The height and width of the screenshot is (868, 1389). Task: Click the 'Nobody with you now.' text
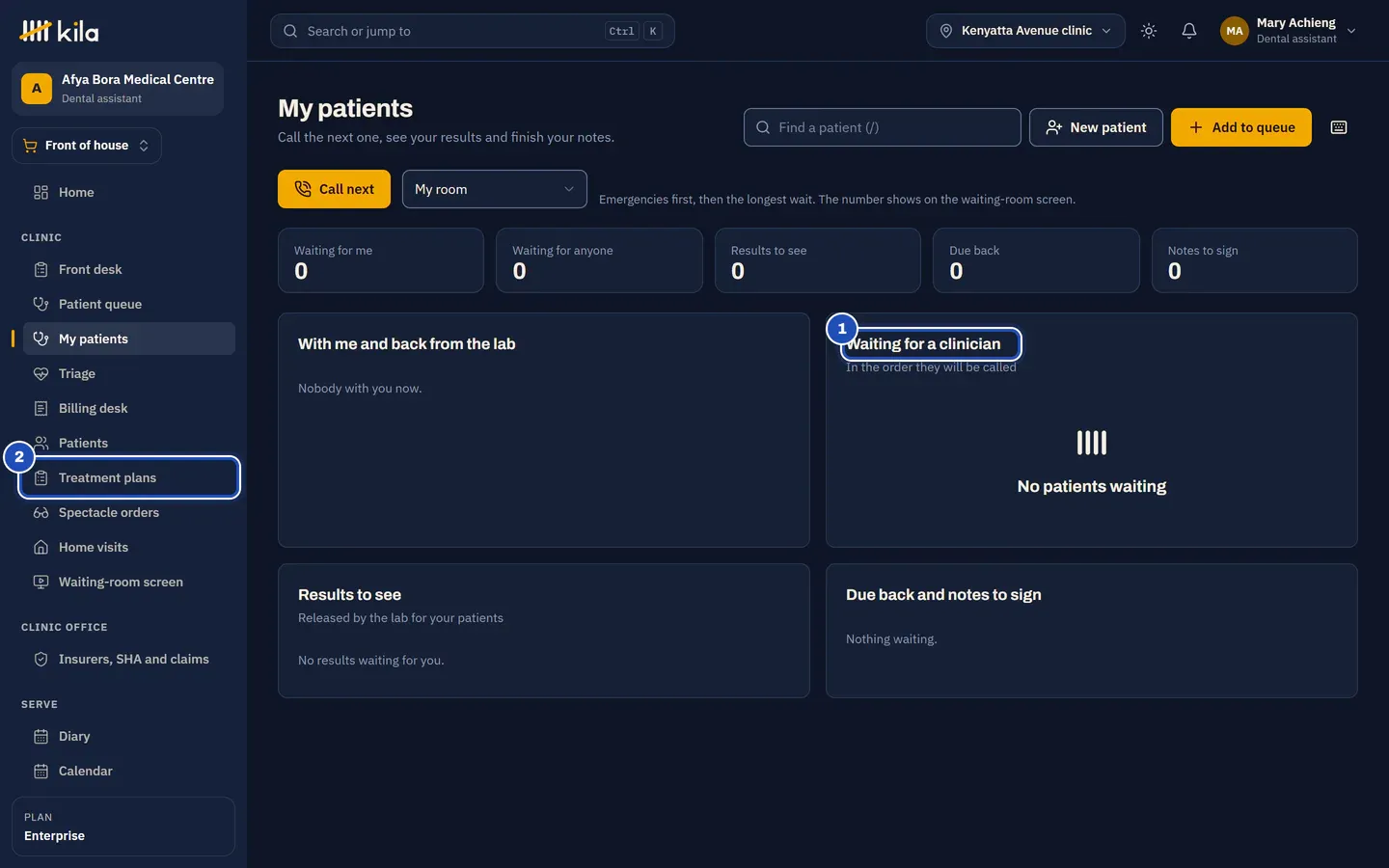coord(360,389)
